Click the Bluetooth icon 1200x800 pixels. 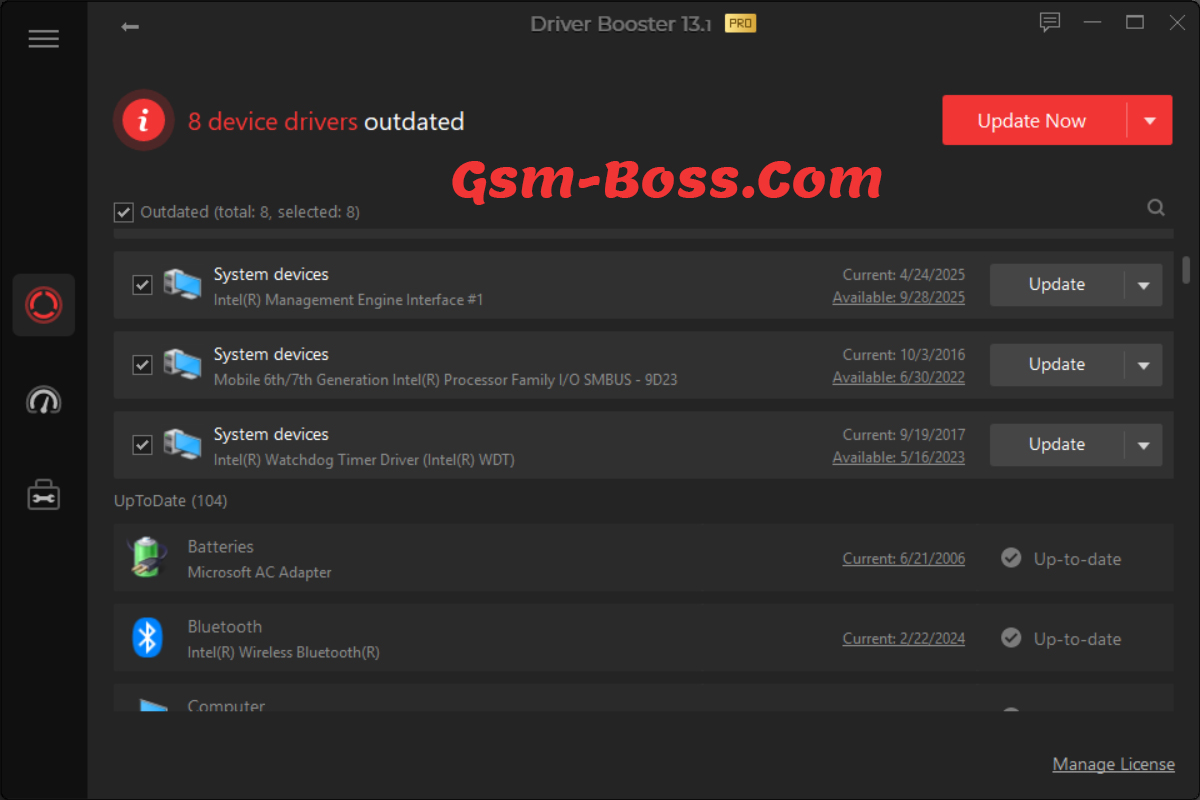(x=147, y=638)
